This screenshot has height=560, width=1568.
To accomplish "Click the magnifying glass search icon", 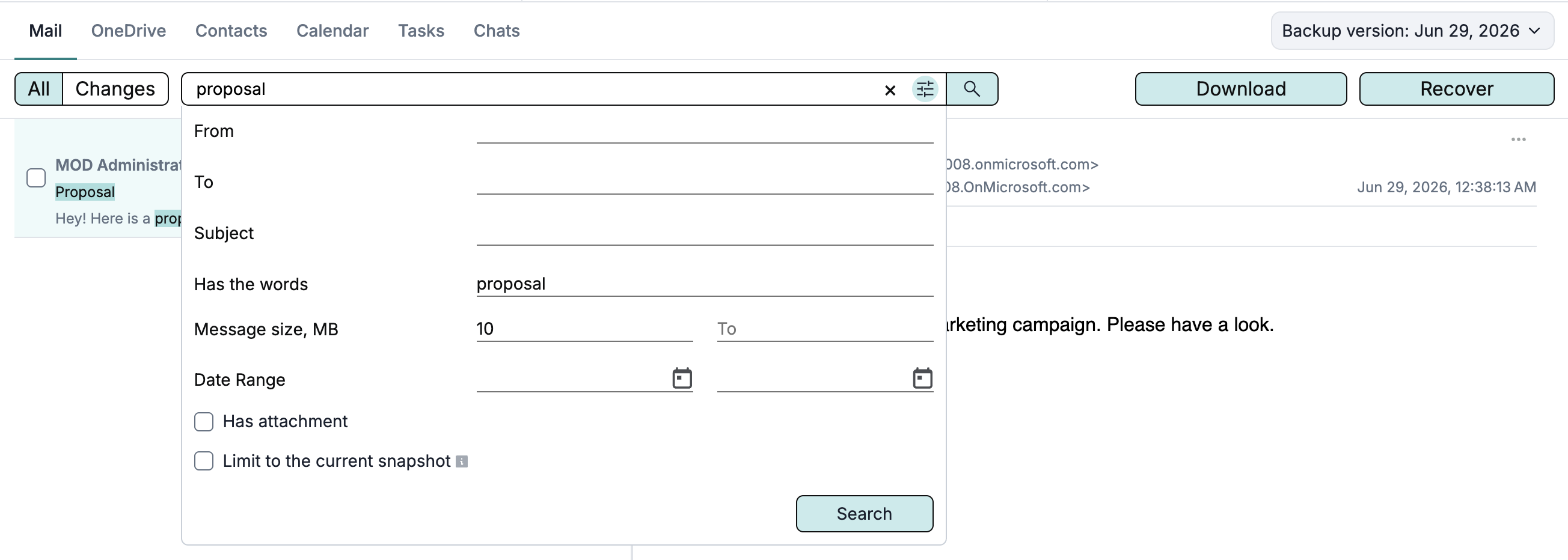I will click(972, 89).
